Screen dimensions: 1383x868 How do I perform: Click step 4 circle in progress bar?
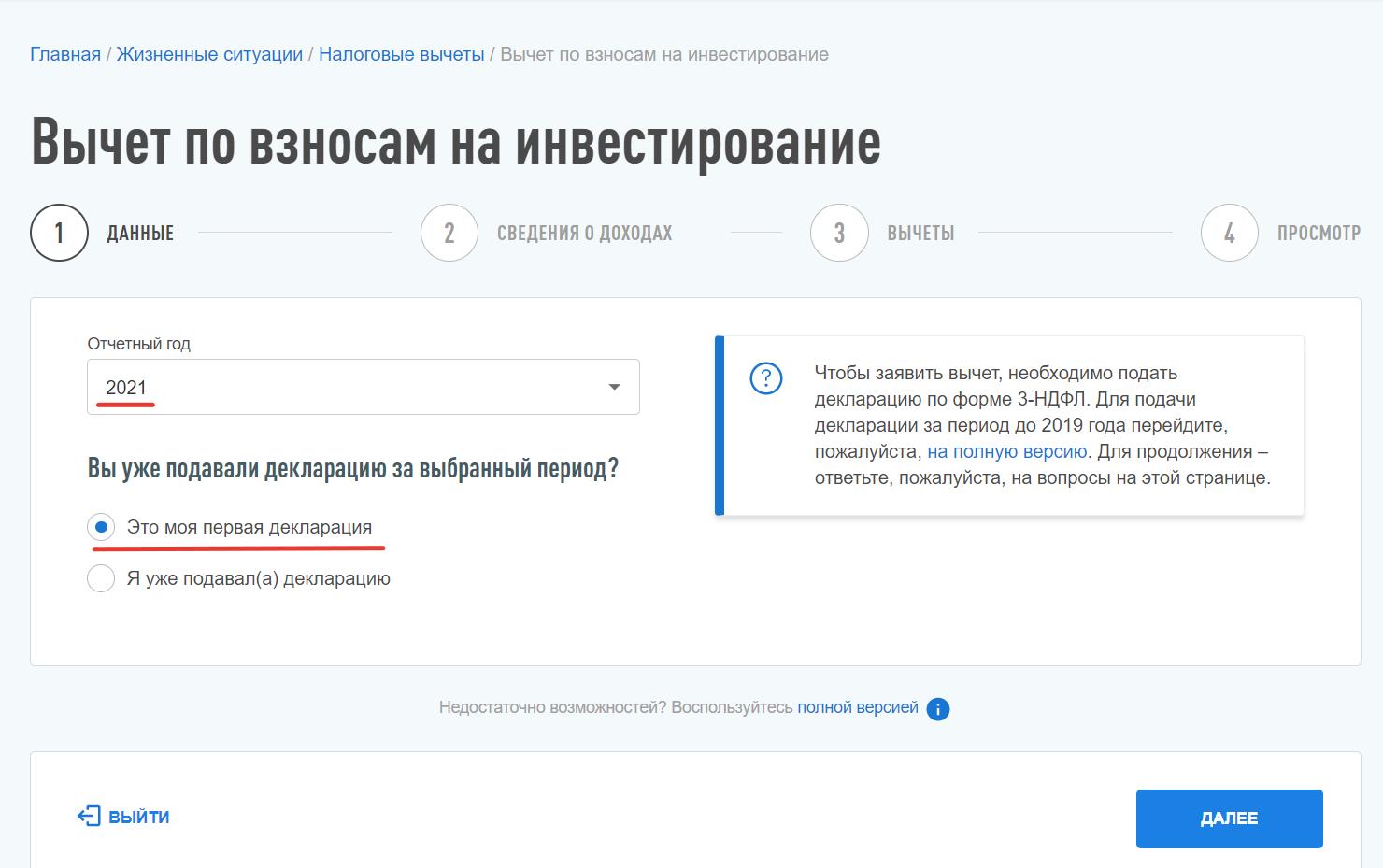[x=1229, y=233]
